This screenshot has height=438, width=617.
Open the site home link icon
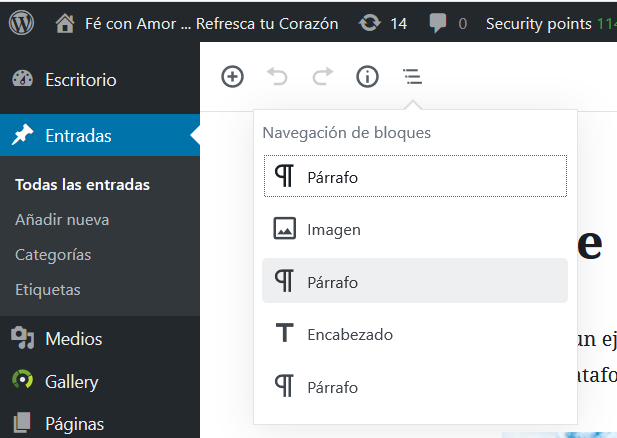(x=65, y=23)
